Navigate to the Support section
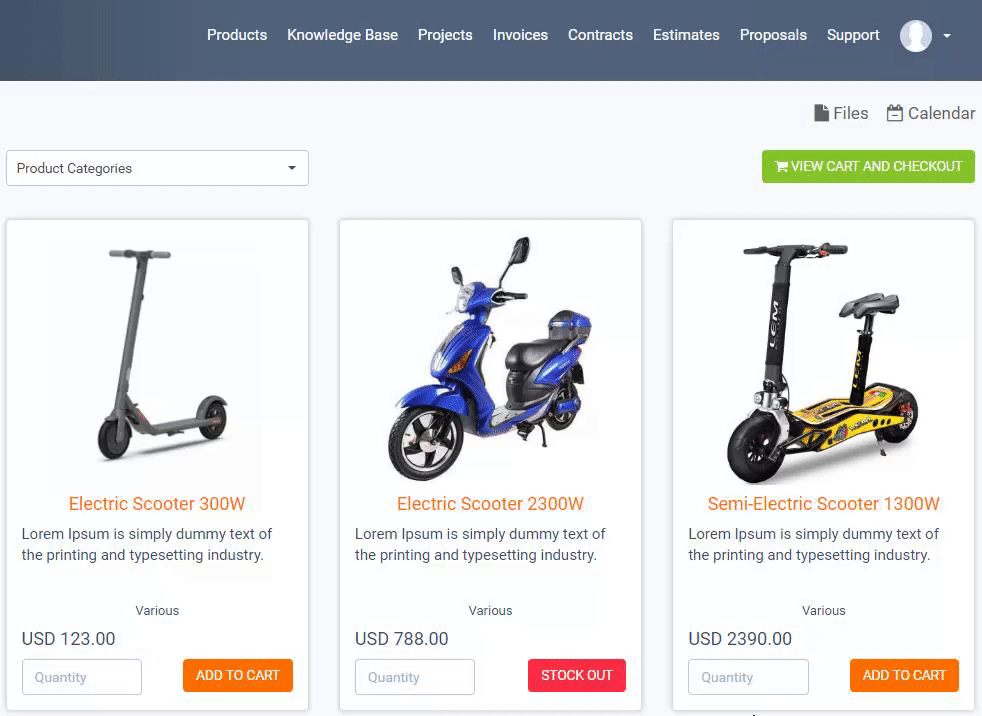The image size is (982, 716). (x=853, y=35)
